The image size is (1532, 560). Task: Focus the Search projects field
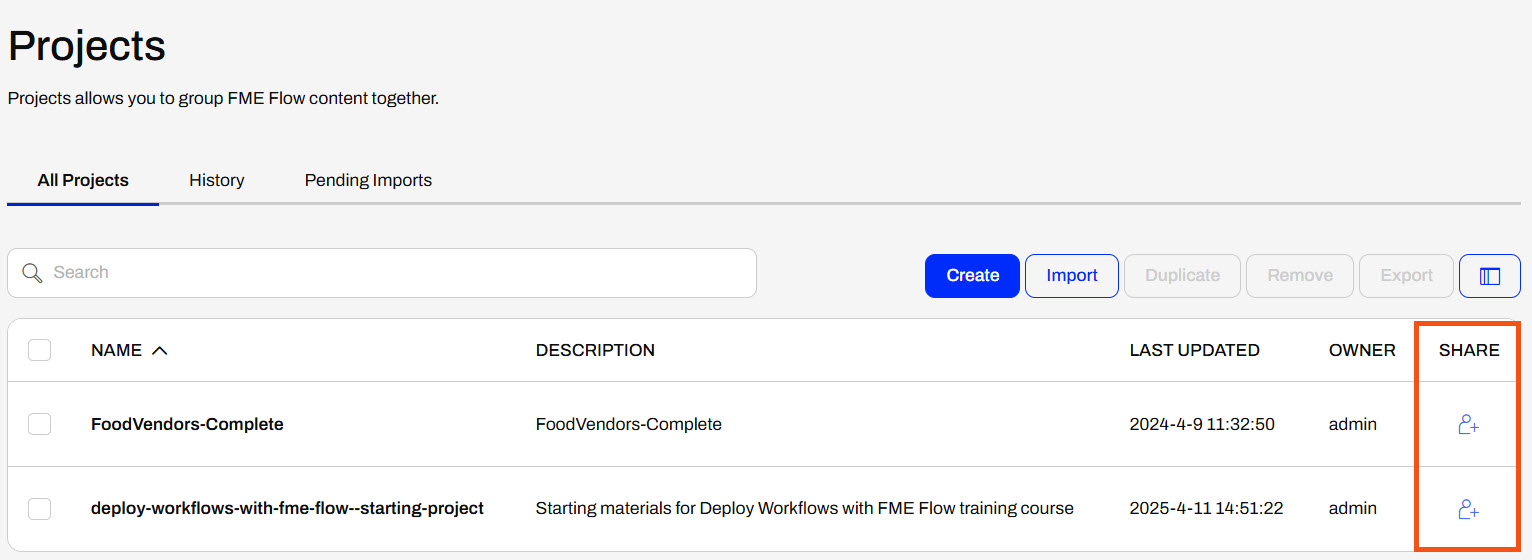pos(400,273)
